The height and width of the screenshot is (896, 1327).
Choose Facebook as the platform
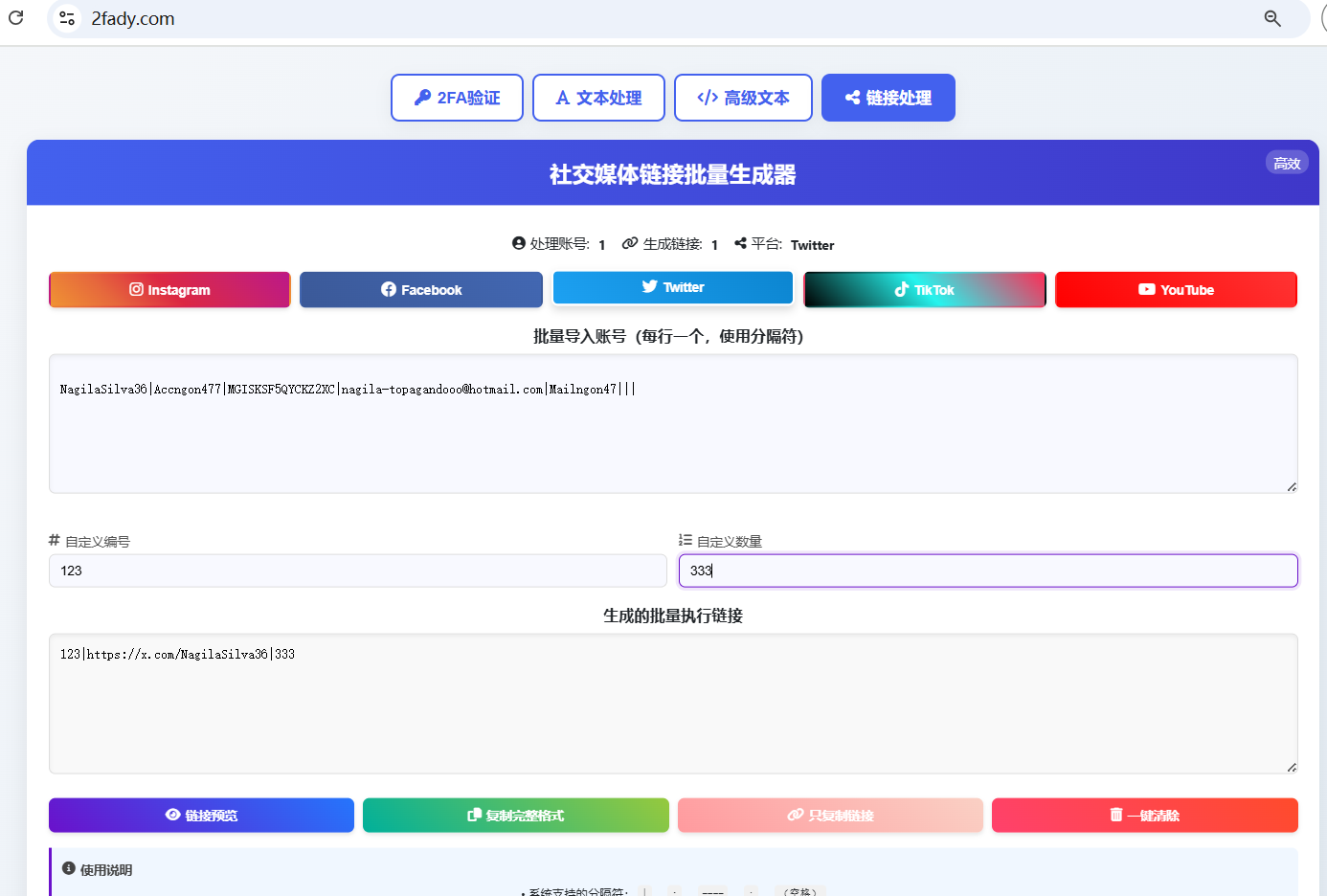[x=421, y=290]
